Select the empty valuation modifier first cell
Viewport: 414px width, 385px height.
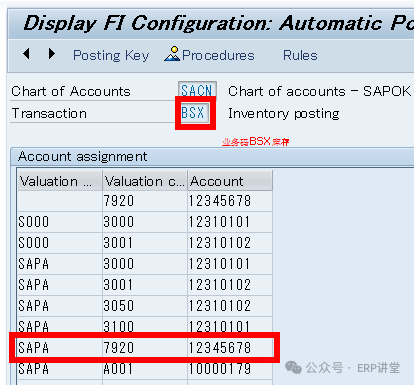(x=60, y=201)
